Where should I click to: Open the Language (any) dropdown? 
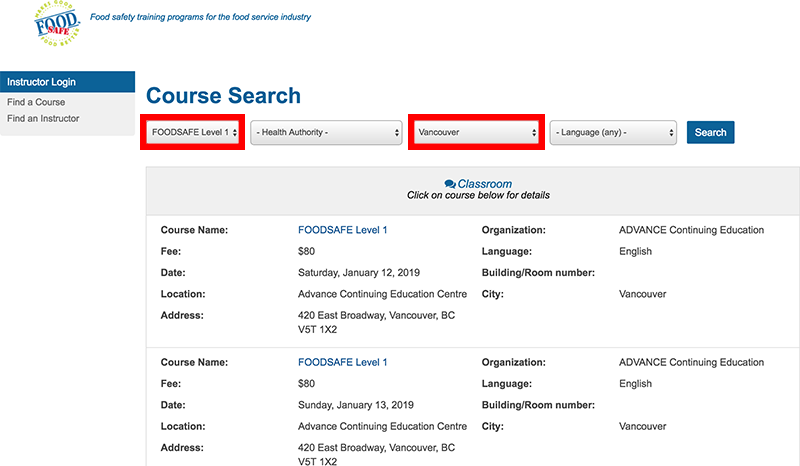613,132
